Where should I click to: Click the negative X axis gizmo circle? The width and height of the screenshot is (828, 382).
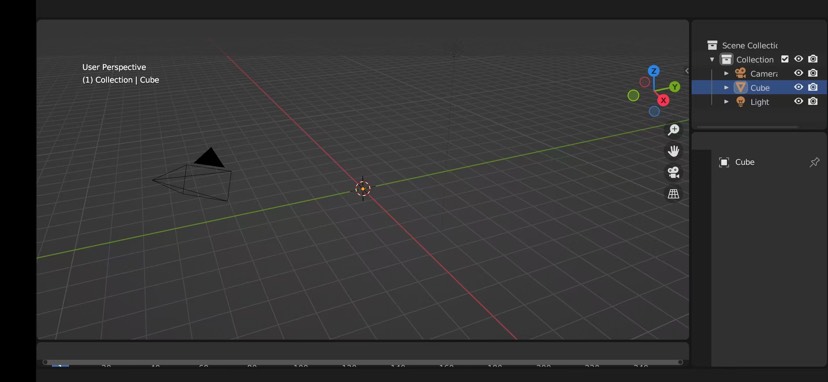tap(645, 82)
